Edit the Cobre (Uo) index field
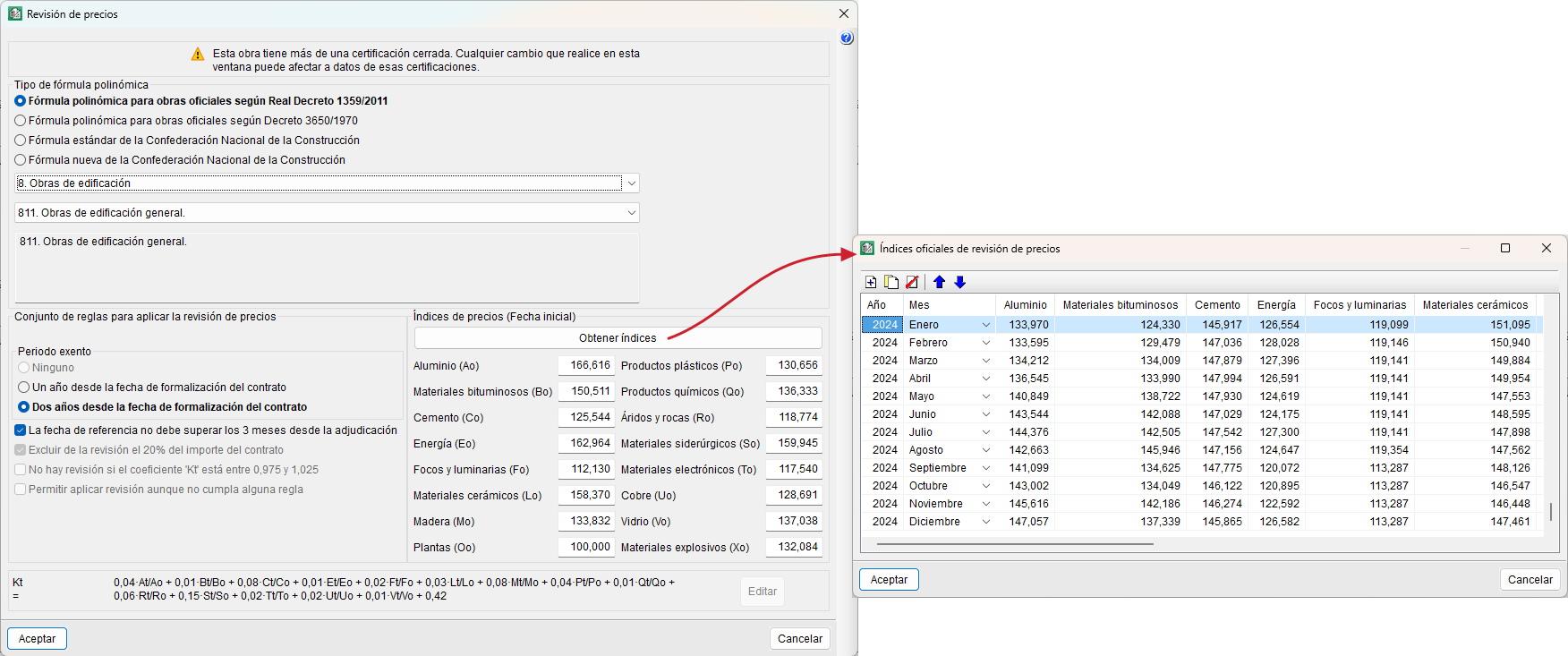This screenshot has width=1568, height=656. click(794, 495)
